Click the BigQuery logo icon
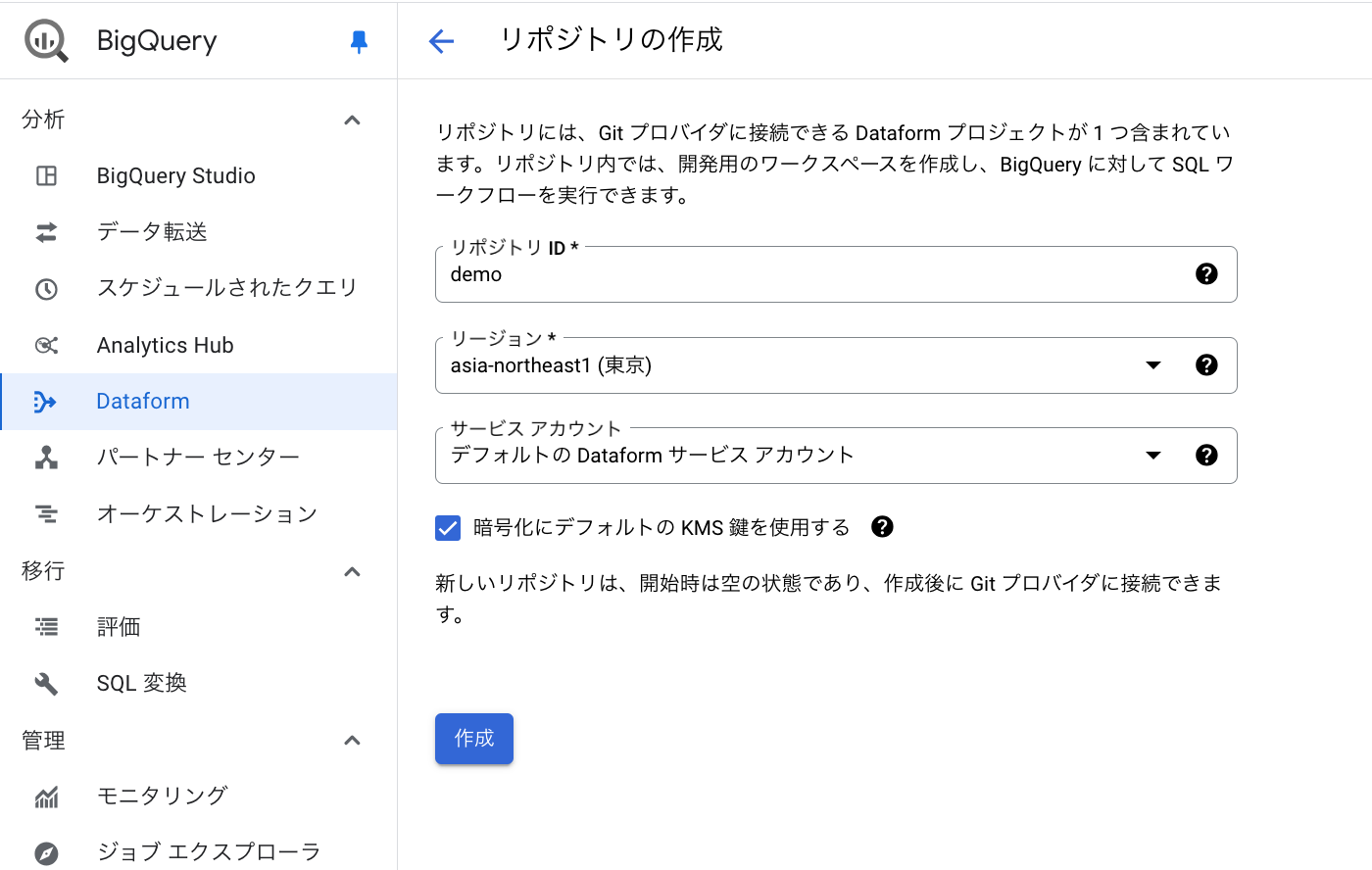Image resolution: width=1372 pixels, height=870 pixels. [45, 40]
